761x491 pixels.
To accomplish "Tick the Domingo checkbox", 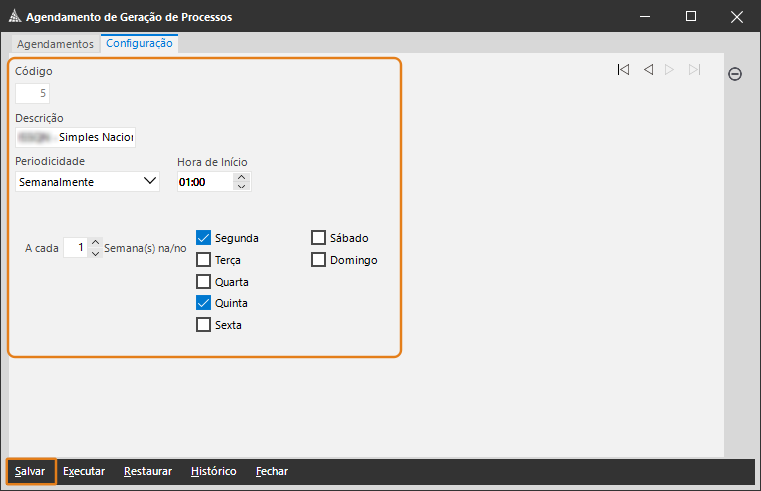I will tap(319, 260).
